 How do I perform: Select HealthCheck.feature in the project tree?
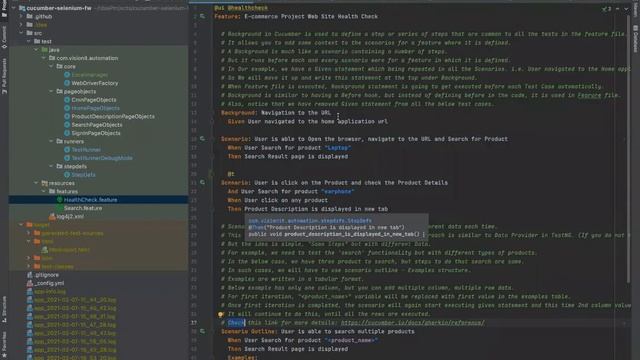pyautogui.click(x=98, y=200)
